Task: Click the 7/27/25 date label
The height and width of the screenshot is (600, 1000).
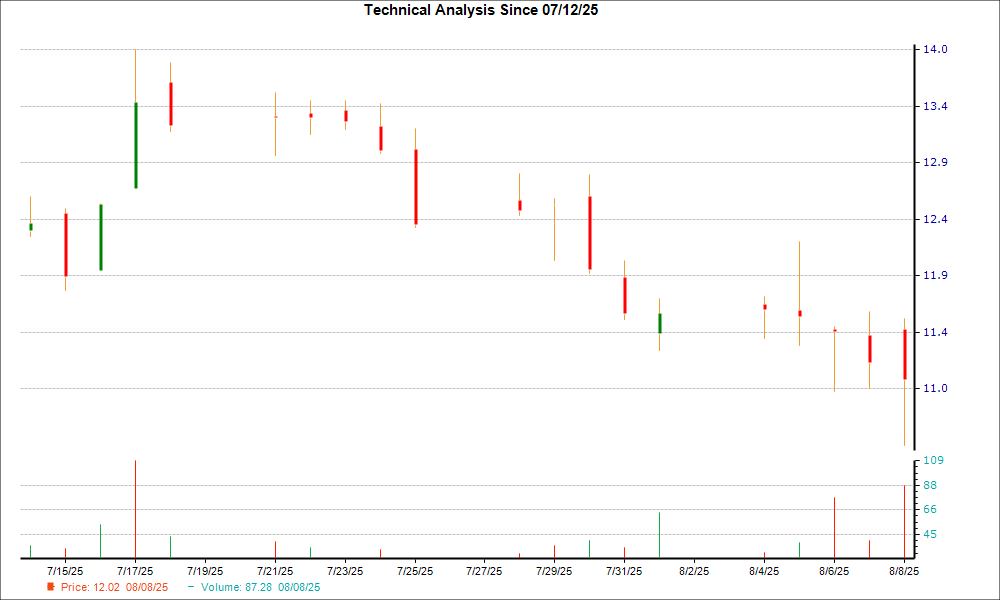Action: coord(484,571)
